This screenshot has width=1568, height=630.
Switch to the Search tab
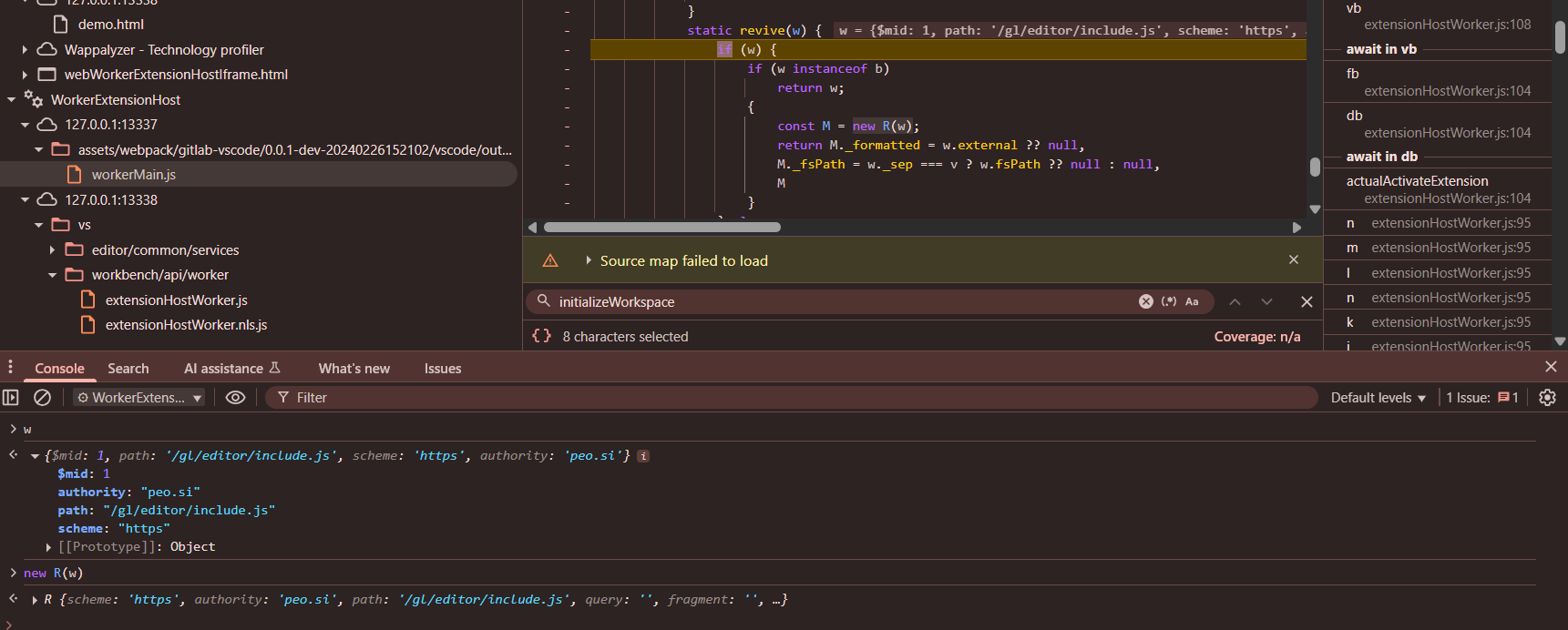pyautogui.click(x=128, y=368)
